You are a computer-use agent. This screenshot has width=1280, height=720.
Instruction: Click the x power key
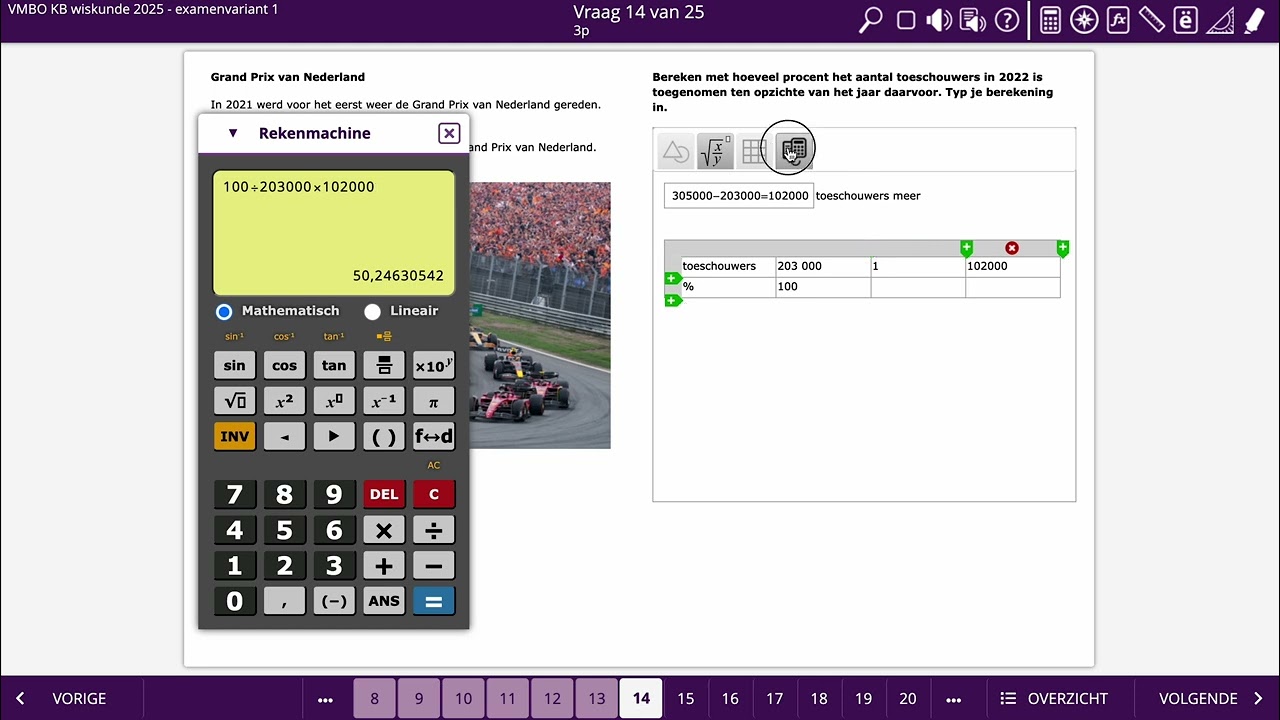[334, 401]
